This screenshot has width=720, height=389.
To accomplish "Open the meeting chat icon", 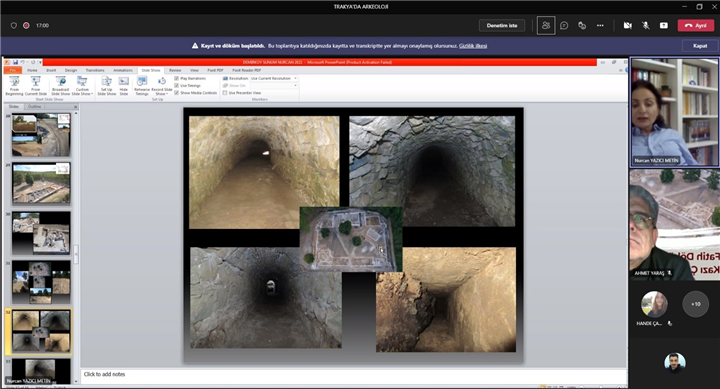I will 564,26.
